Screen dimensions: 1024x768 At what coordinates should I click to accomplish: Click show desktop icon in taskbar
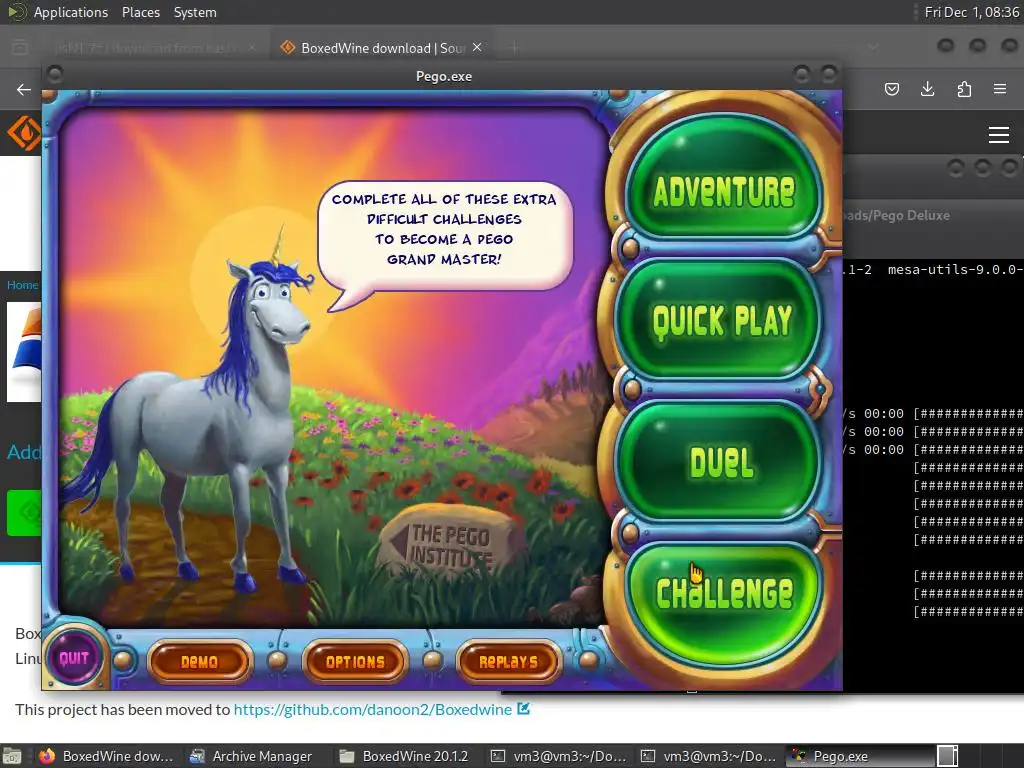tap(12, 756)
